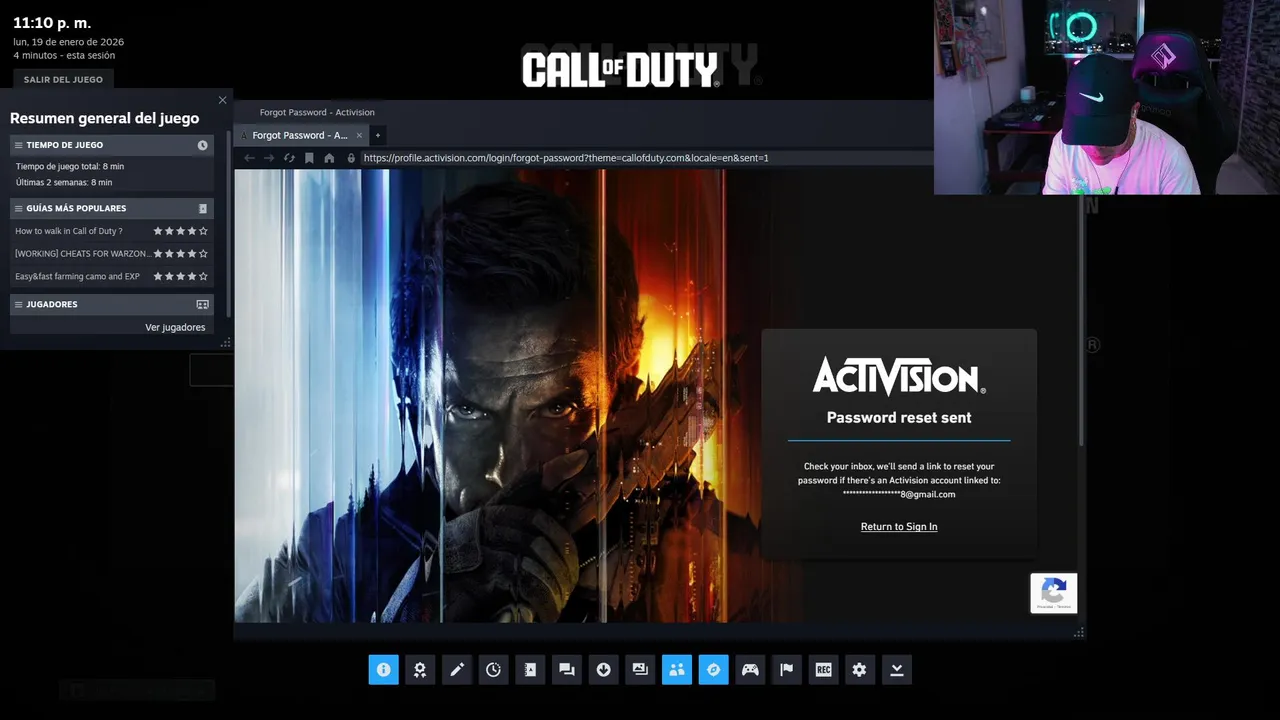Close the Resumen general del juego panel
This screenshot has width=1280, height=720.
point(222,100)
